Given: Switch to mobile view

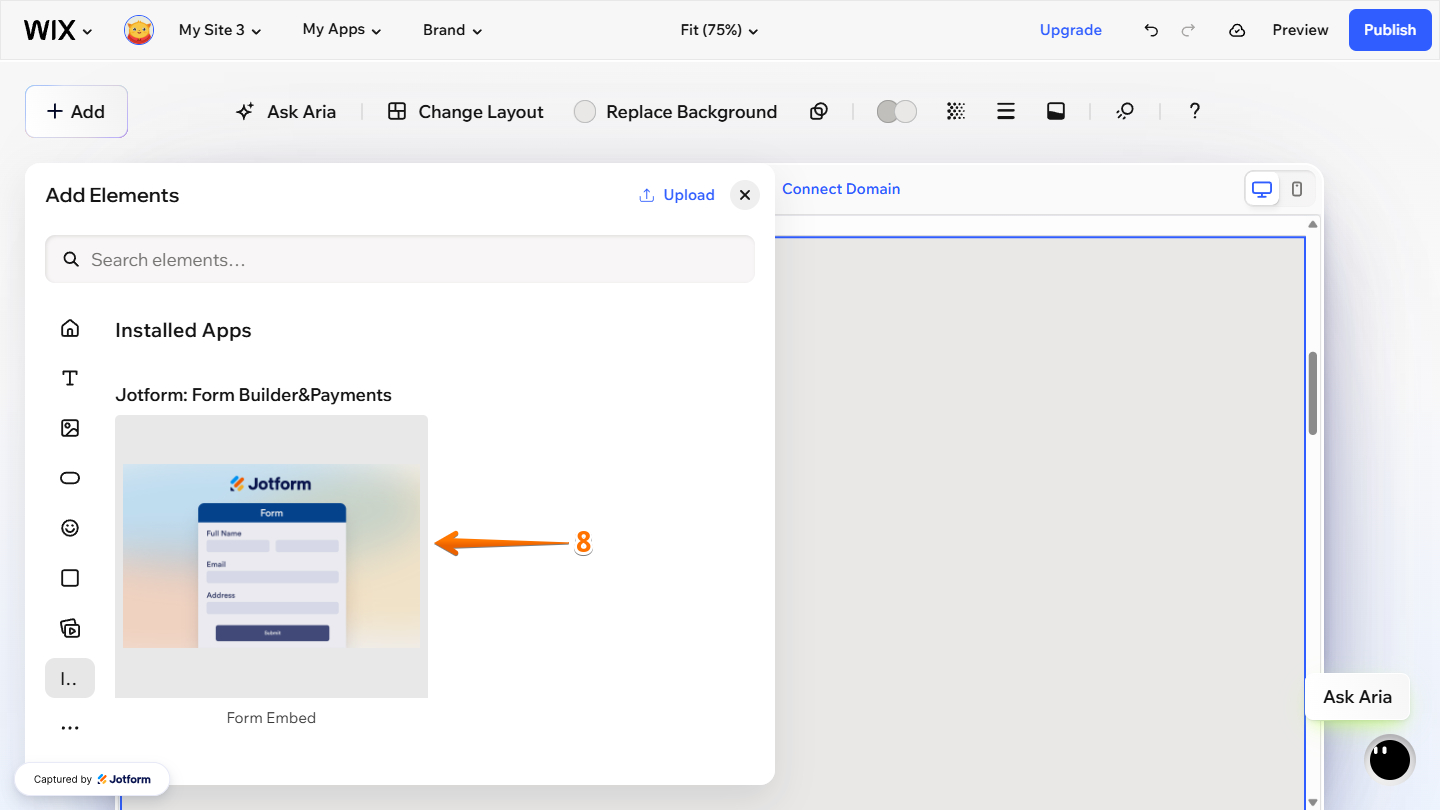Looking at the screenshot, I should 1297,189.
